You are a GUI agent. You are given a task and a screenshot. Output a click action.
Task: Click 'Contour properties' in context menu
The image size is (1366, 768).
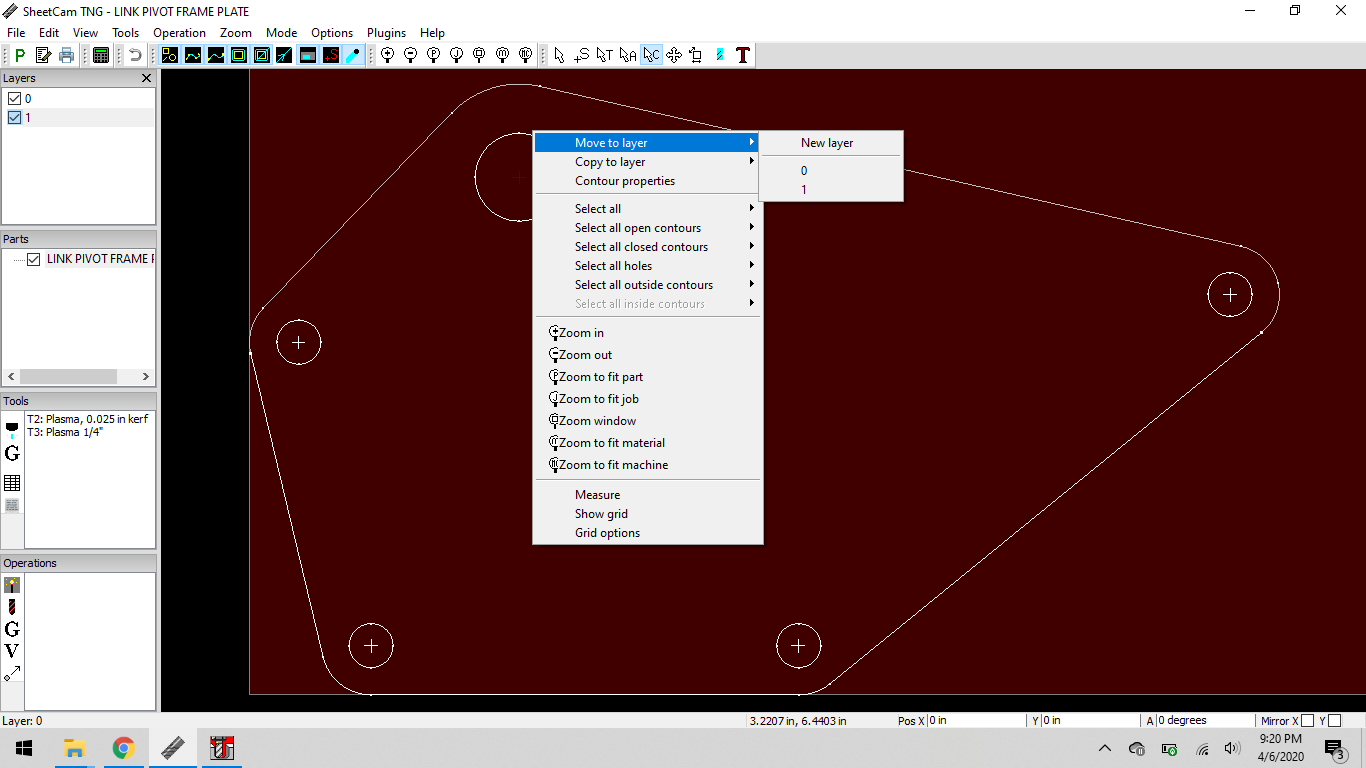pos(625,181)
